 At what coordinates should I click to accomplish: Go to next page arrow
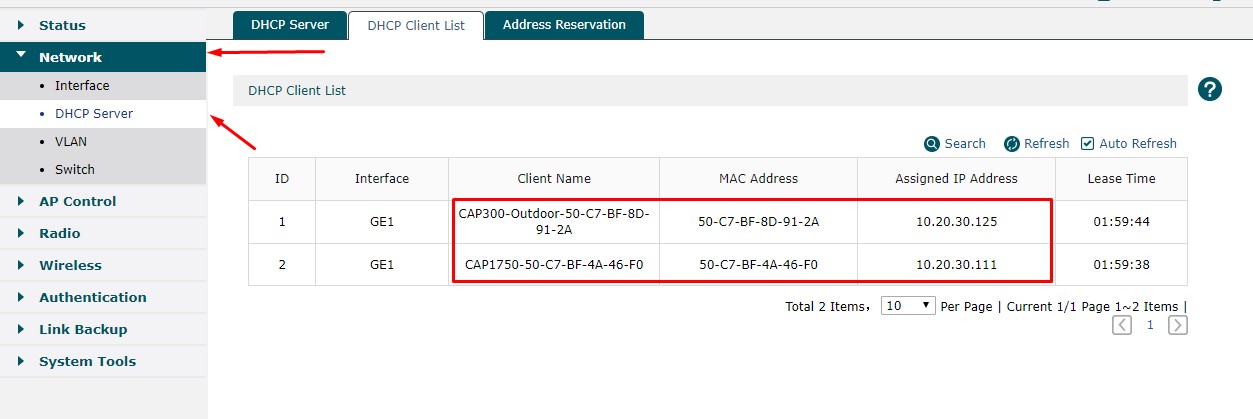[1178, 325]
